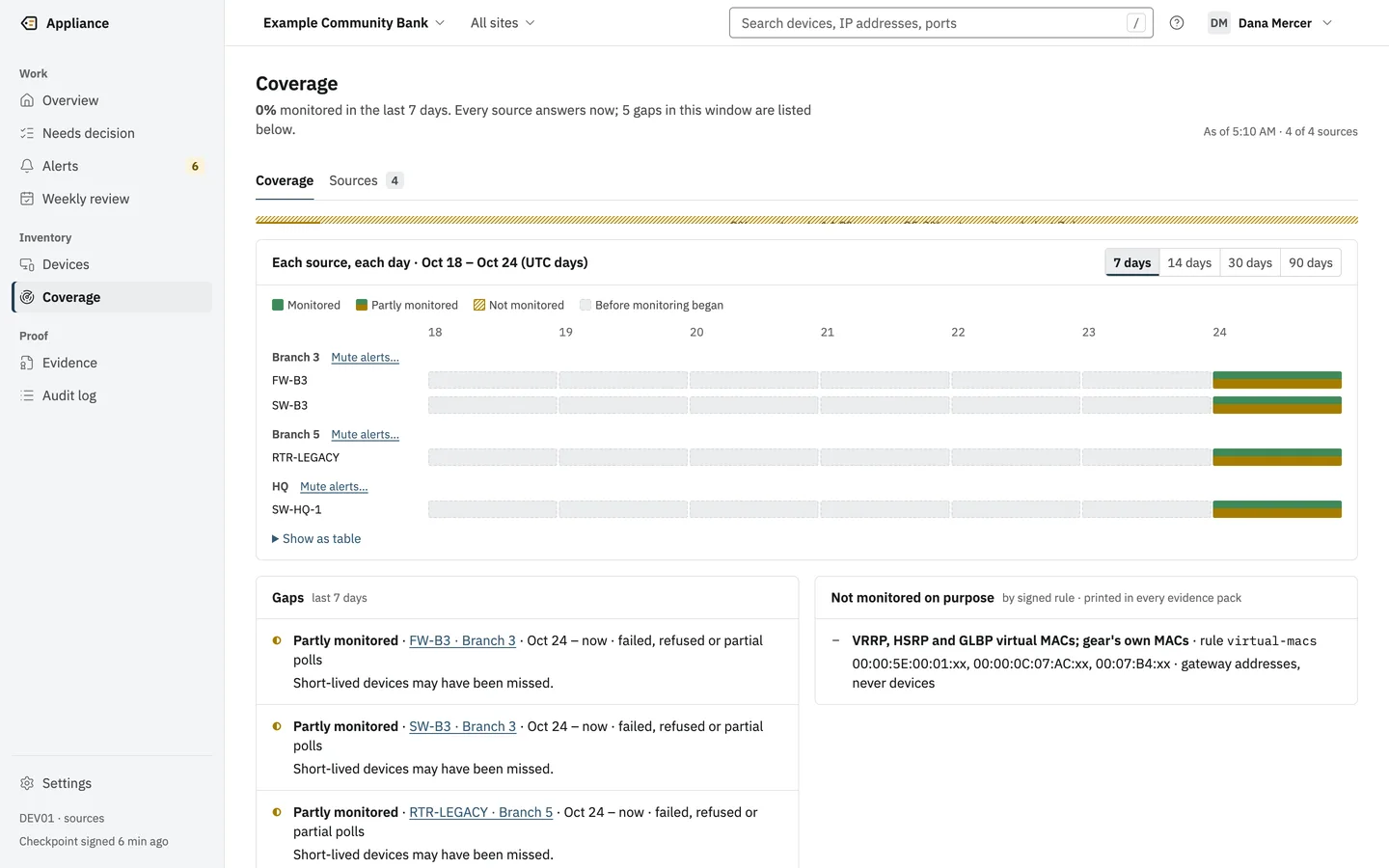Click the Coverage radar icon
Viewport: 1389px width, 868px height.
(27, 297)
